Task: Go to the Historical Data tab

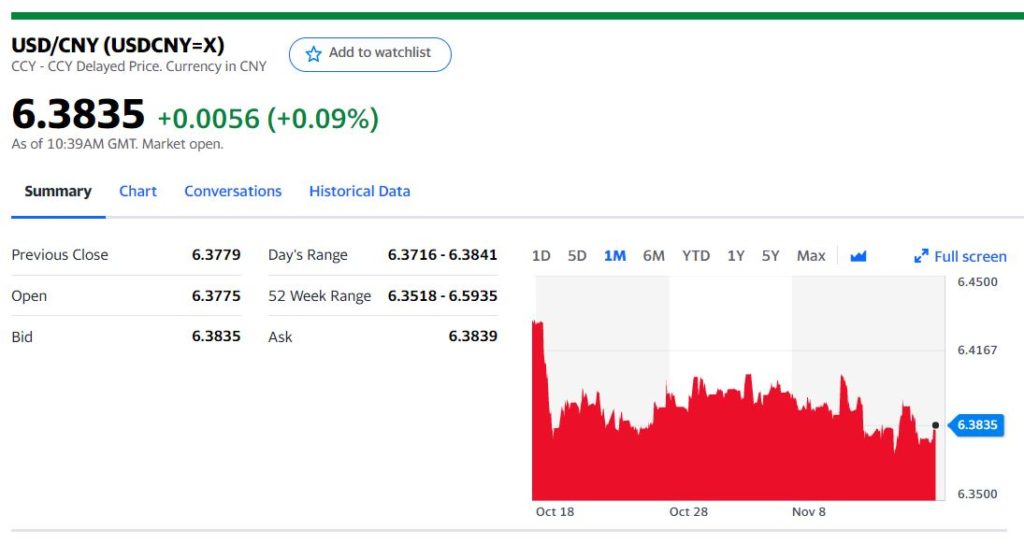Action: click(x=359, y=191)
